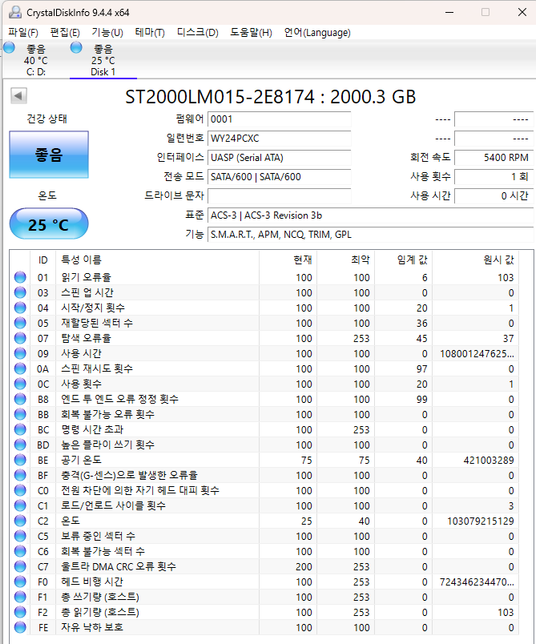Viewport: 536px width, 644px height.
Task: Close the CrystalDiskInfo window
Action: click(x=522, y=12)
